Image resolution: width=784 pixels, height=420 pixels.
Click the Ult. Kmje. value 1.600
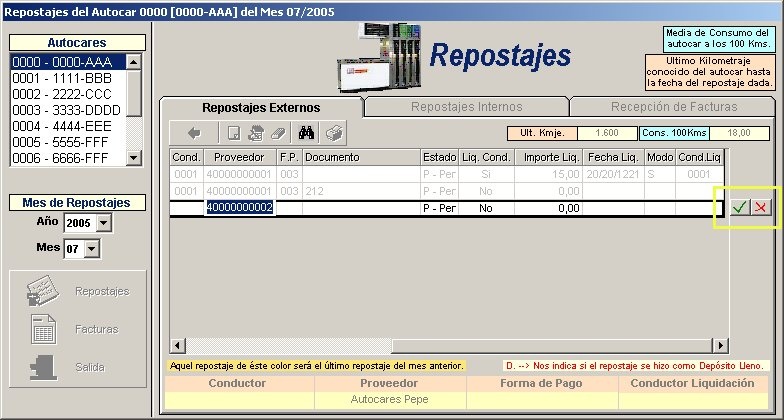pyautogui.click(x=608, y=133)
